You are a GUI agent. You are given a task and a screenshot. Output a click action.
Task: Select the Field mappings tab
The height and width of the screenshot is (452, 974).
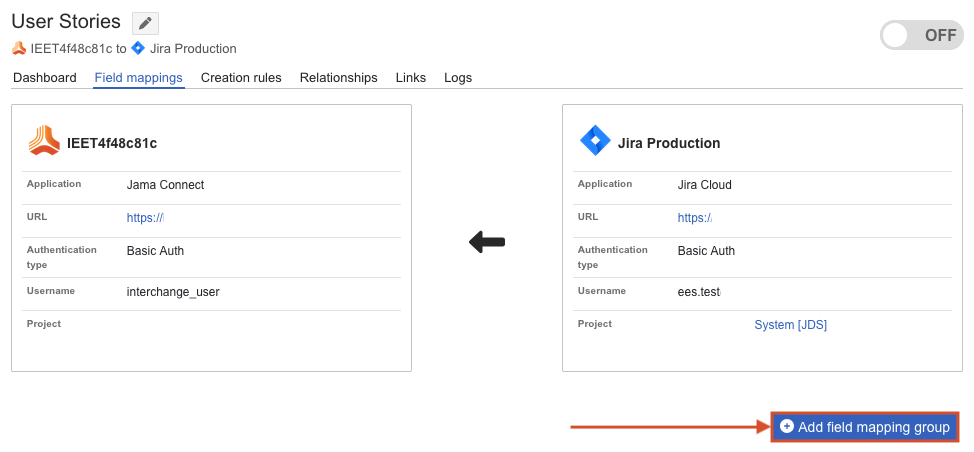(x=139, y=78)
